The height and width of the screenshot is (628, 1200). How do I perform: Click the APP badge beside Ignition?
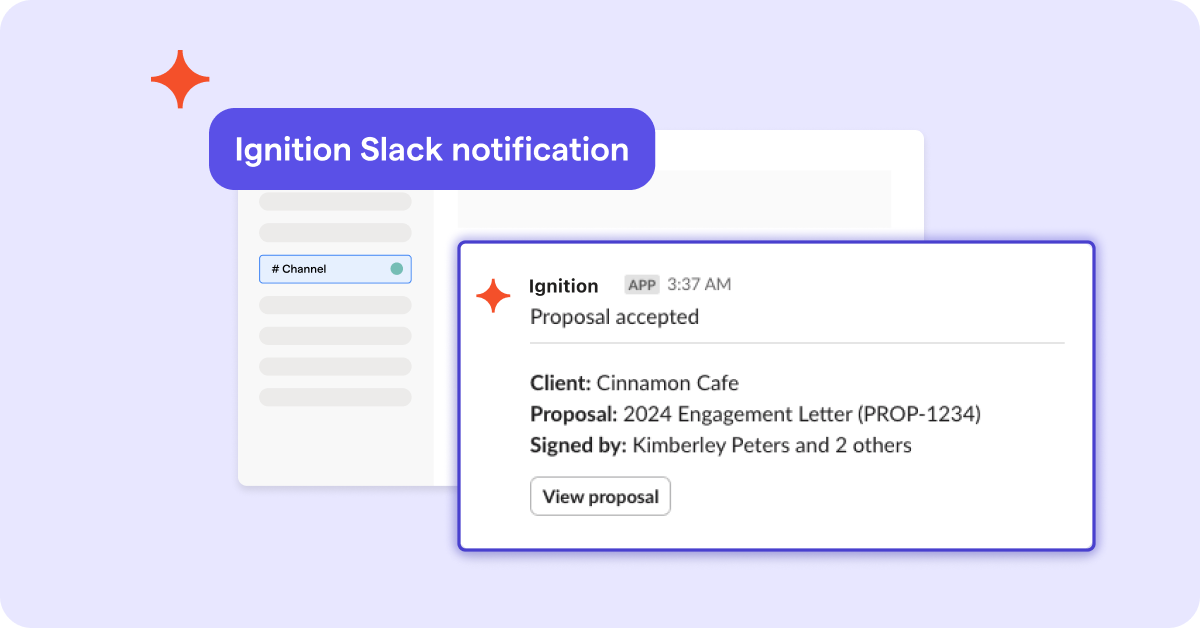[642, 285]
